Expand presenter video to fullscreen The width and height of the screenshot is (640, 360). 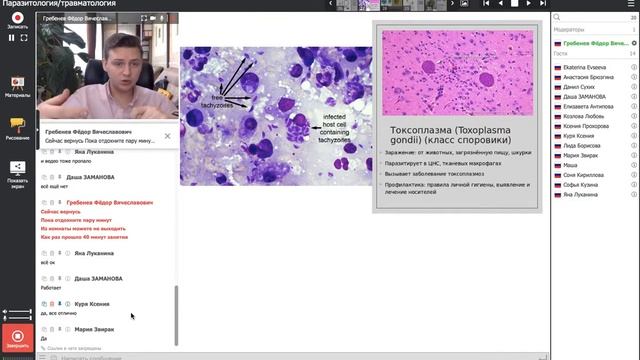point(144,18)
